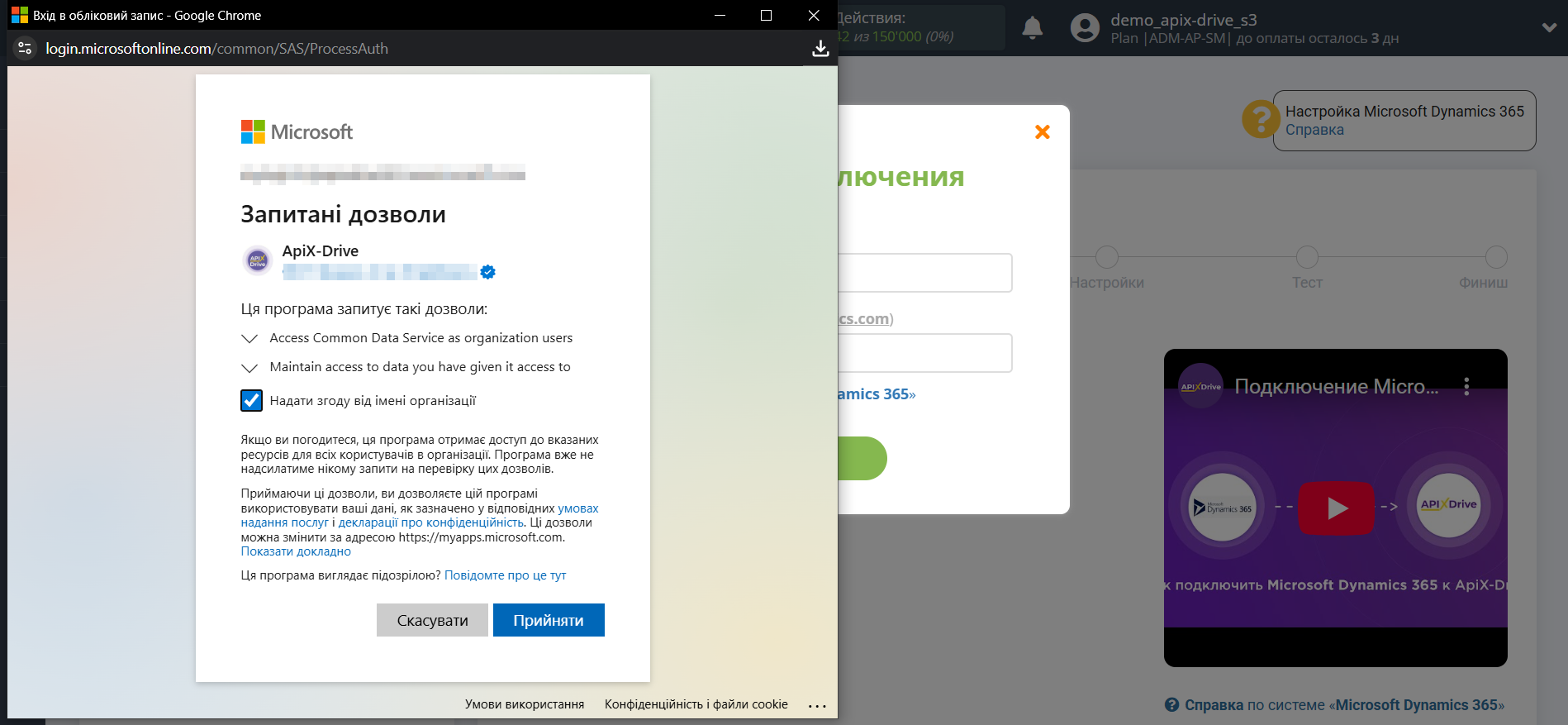Open умовах надання послуг link
1568x725 pixels.
(x=578, y=508)
